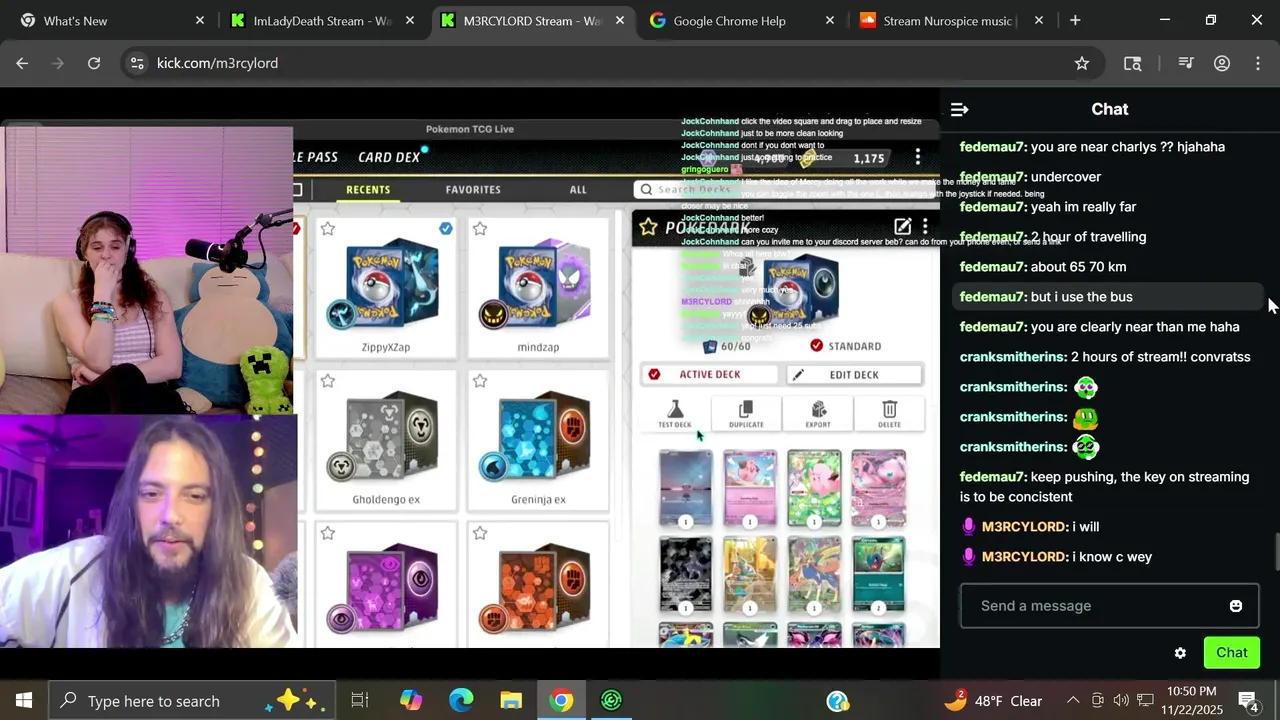Switch to the Recents decks tab
The height and width of the screenshot is (720, 1280).
[368, 189]
